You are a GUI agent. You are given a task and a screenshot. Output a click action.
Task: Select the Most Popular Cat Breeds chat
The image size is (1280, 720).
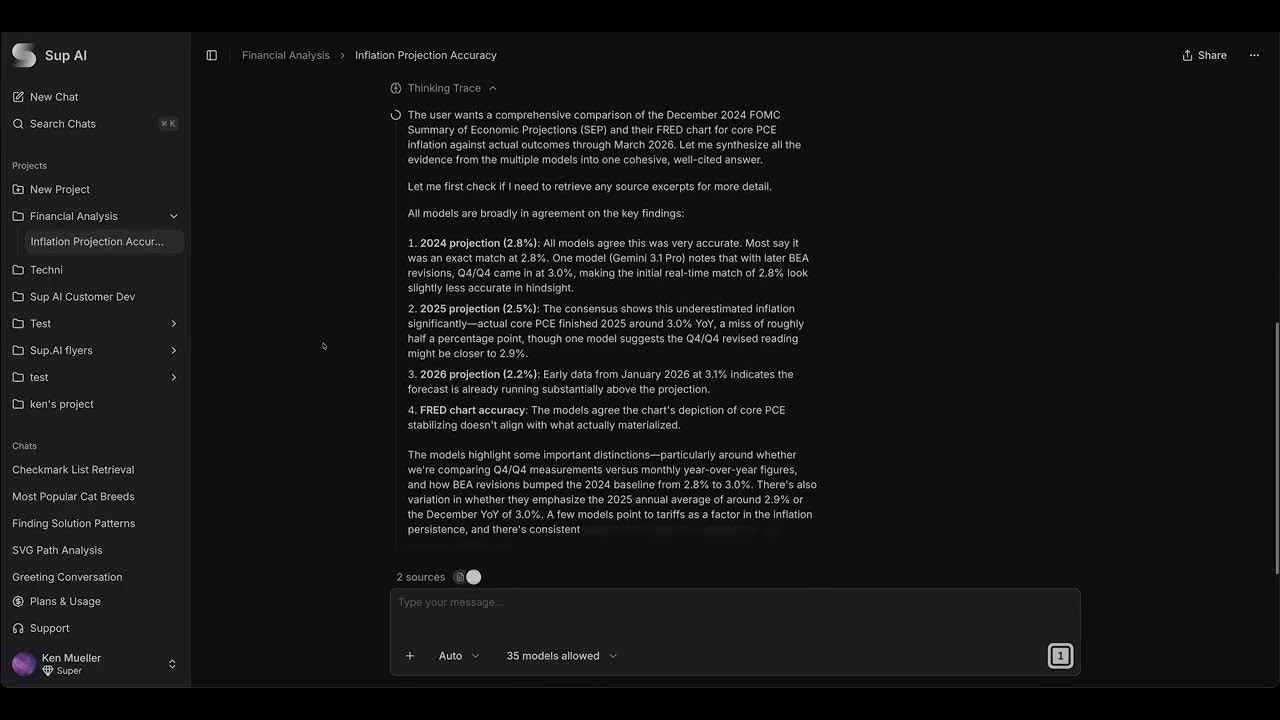click(x=73, y=496)
